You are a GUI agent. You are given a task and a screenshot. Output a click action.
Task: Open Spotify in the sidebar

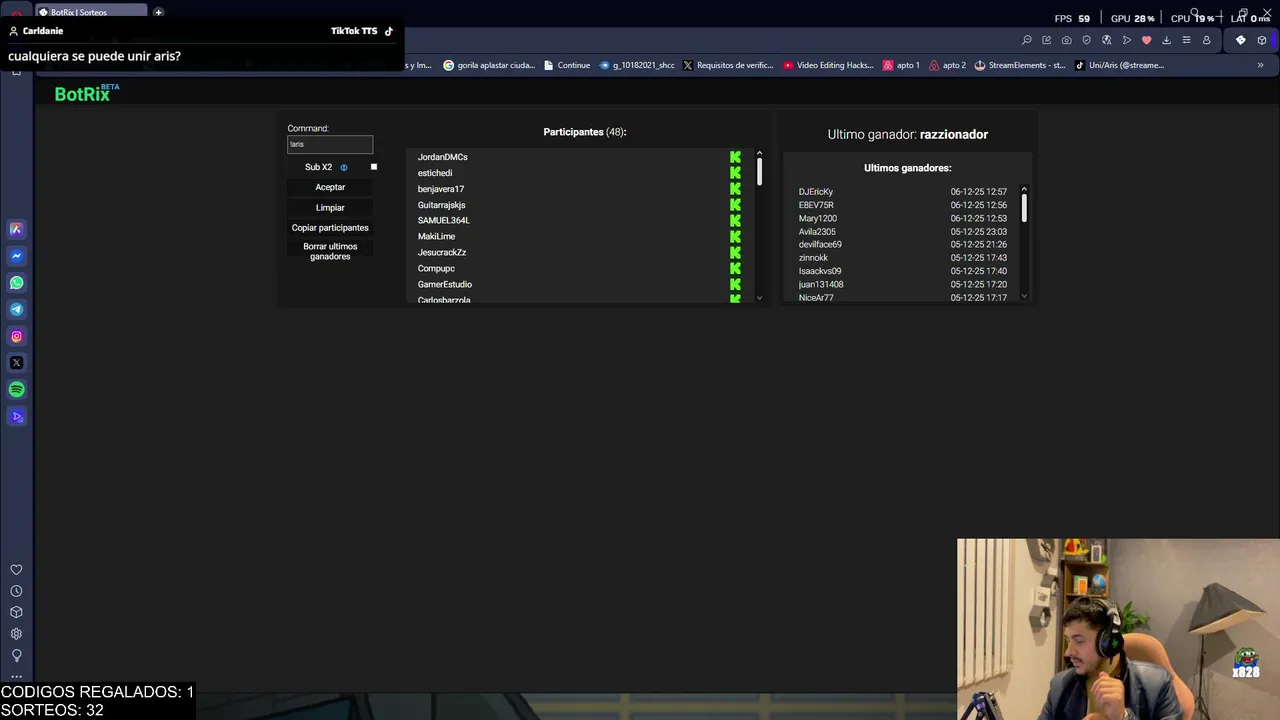click(x=16, y=390)
